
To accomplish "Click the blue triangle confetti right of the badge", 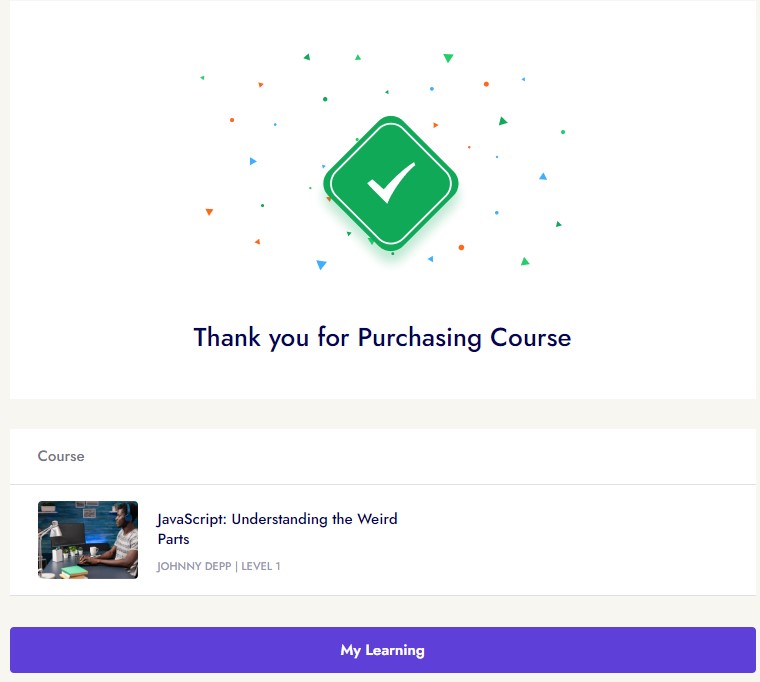I will [x=543, y=177].
